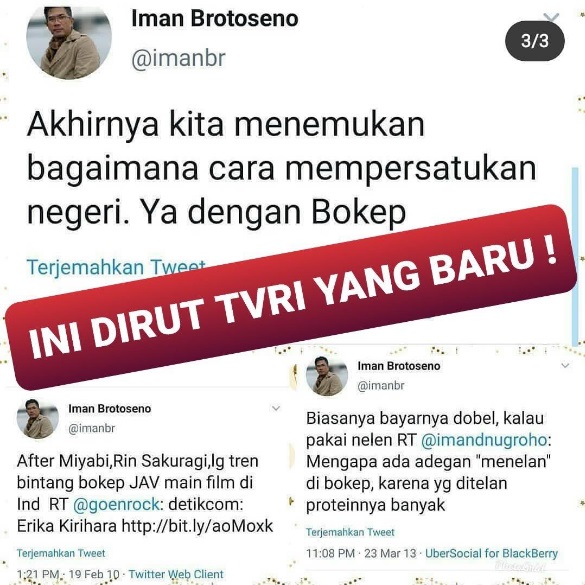Click the 1:21 PM 19 Feb 10 timestamp

click(x=68, y=574)
